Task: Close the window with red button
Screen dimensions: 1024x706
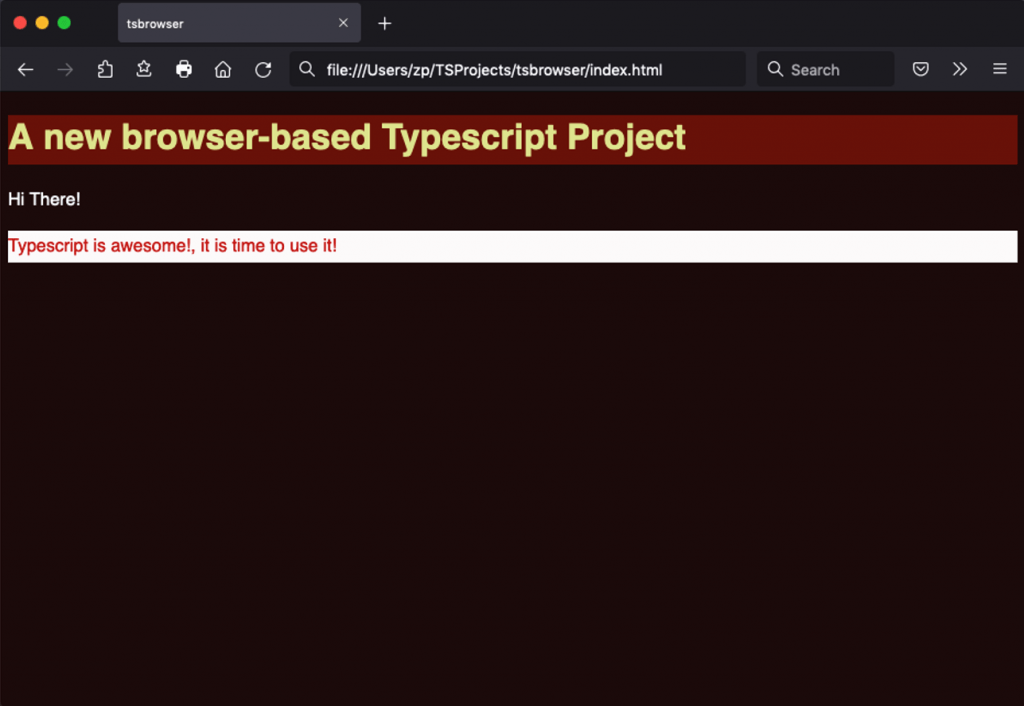Action: tap(20, 23)
